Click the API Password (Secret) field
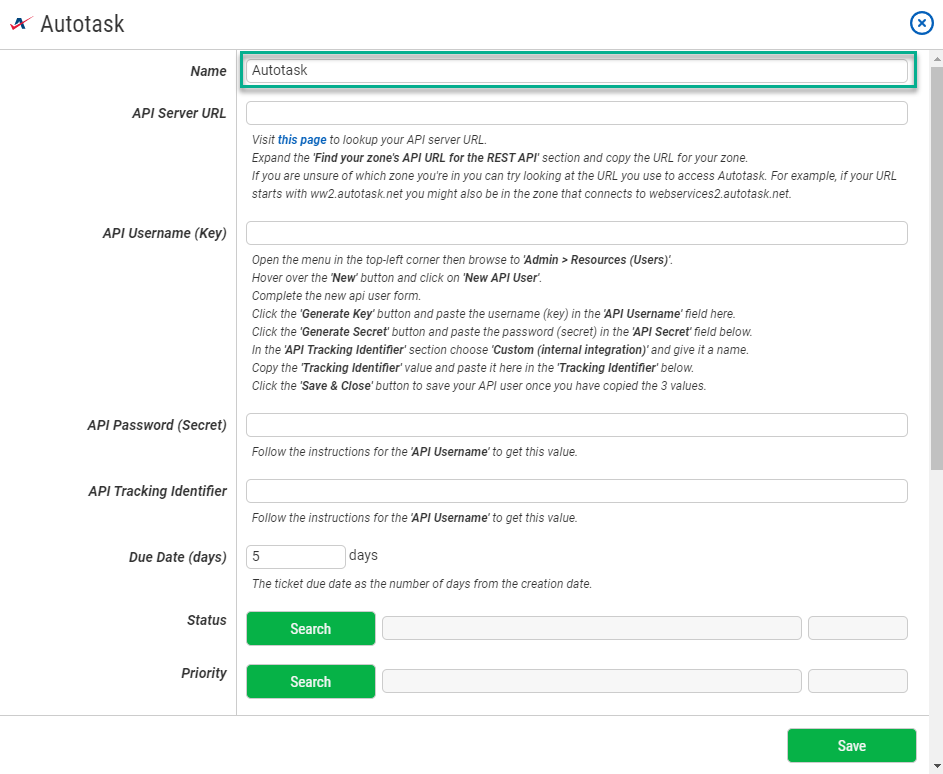This screenshot has height=774, width=943. coord(576,425)
